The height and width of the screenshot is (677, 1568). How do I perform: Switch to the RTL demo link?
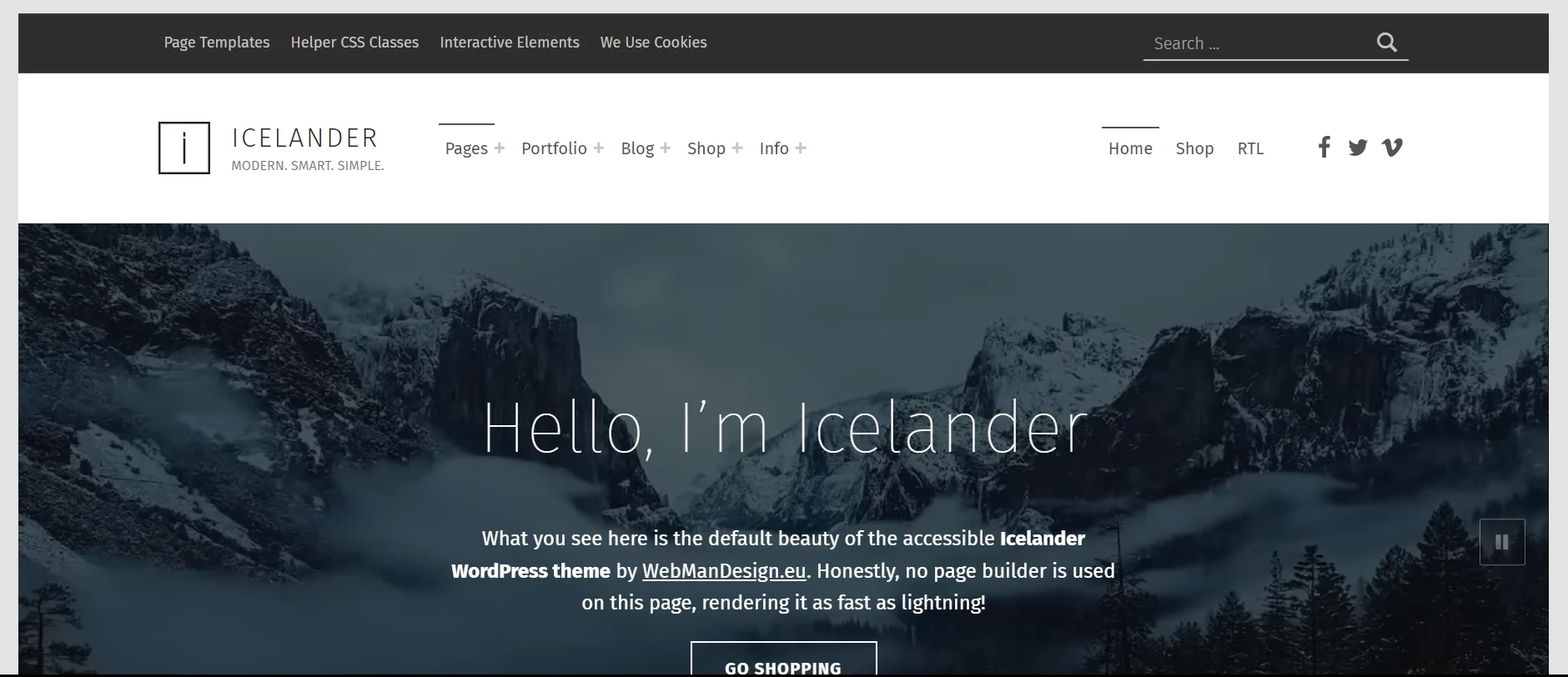(x=1250, y=148)
